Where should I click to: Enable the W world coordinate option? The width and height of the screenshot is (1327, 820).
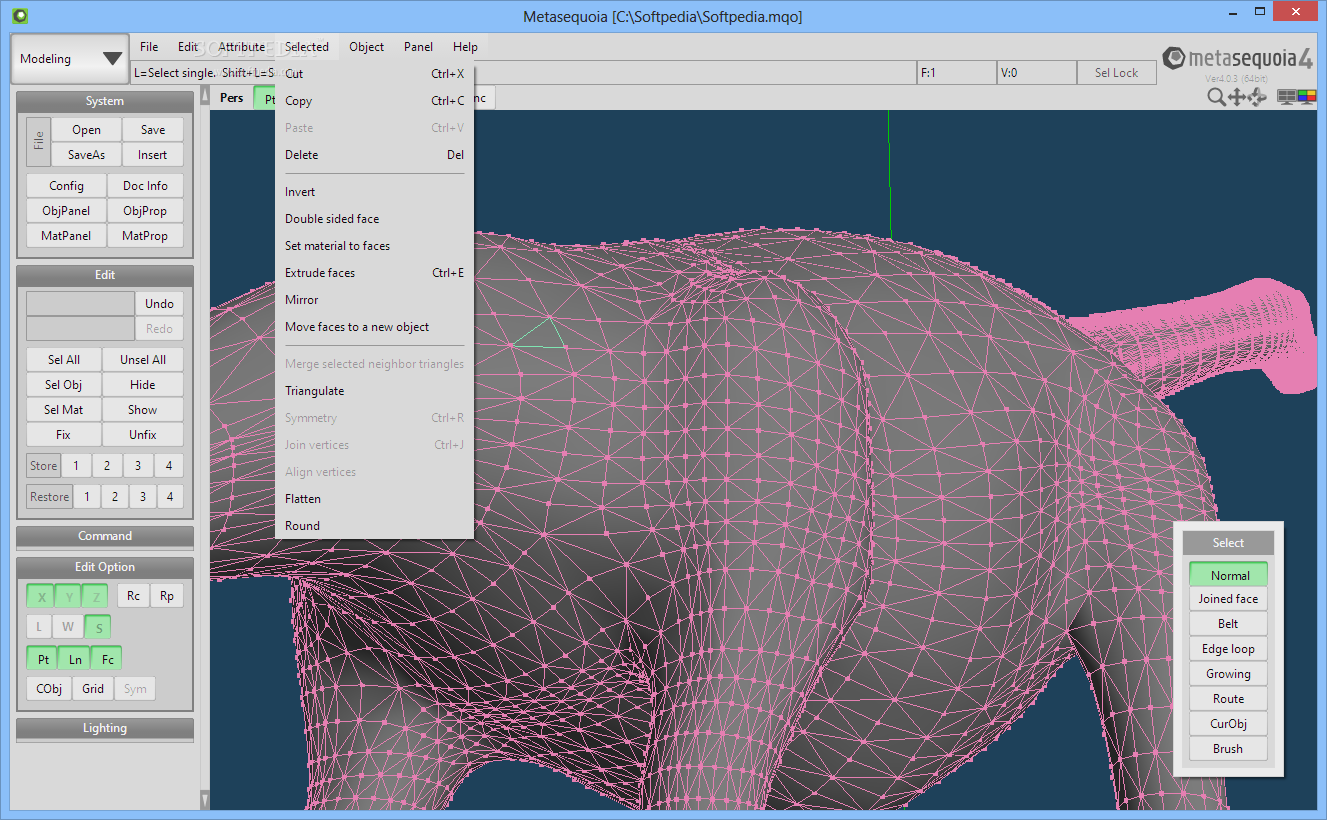coord(68,627)
